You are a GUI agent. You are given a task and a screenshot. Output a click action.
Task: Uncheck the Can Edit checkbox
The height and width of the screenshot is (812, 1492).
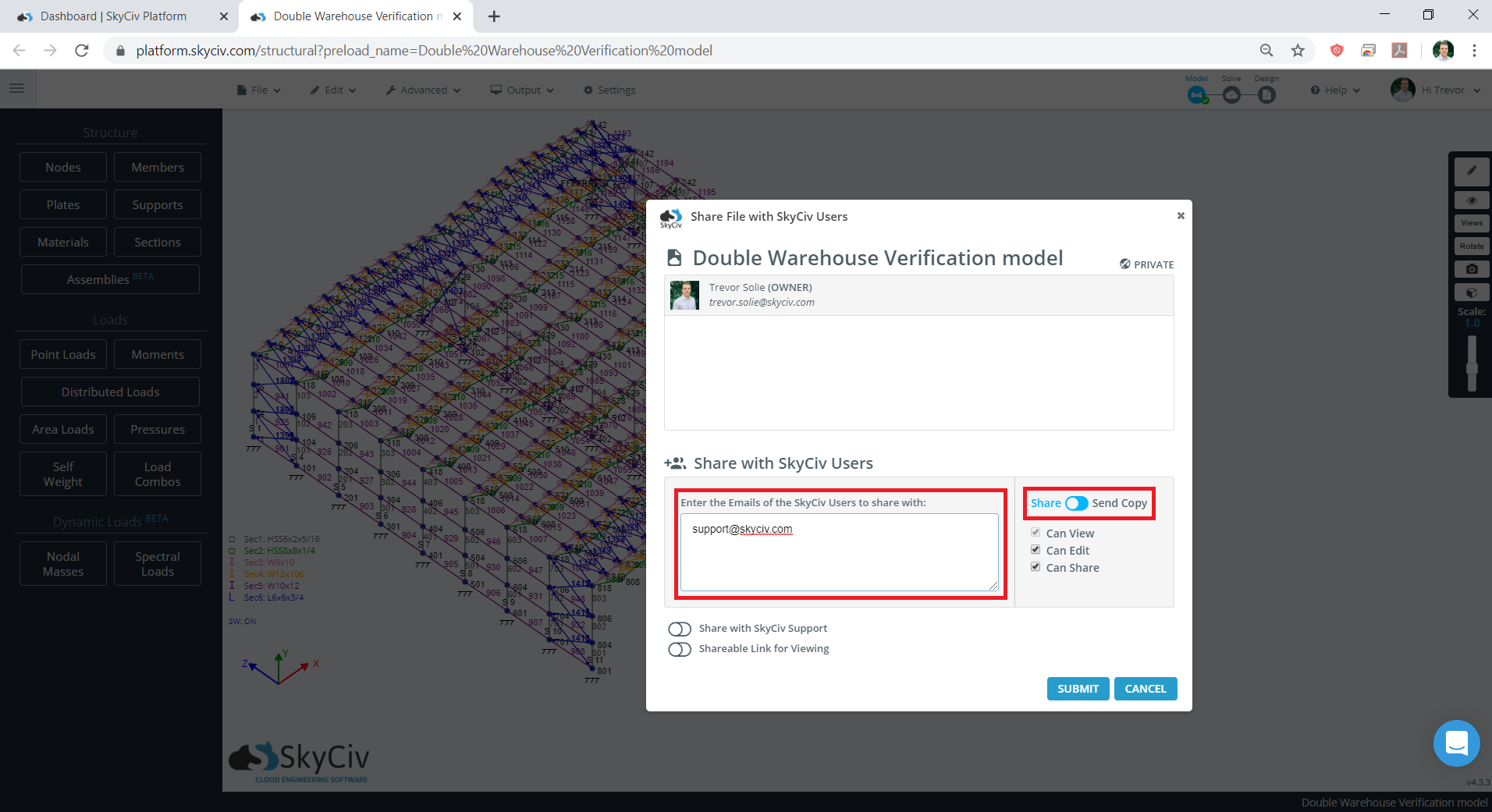(x=1036, y=550)
